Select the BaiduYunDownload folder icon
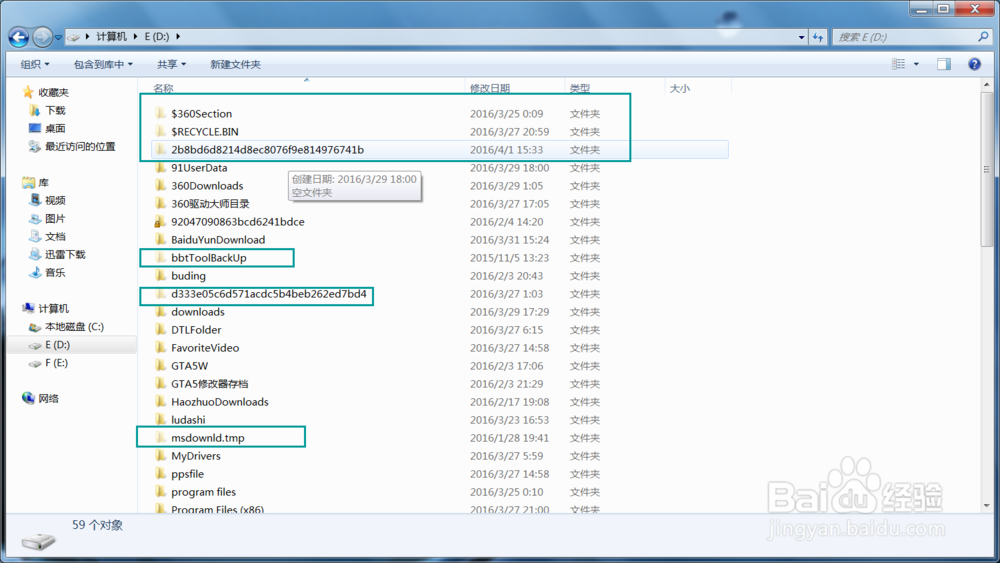1000x563 pixels. coord(161,240)
